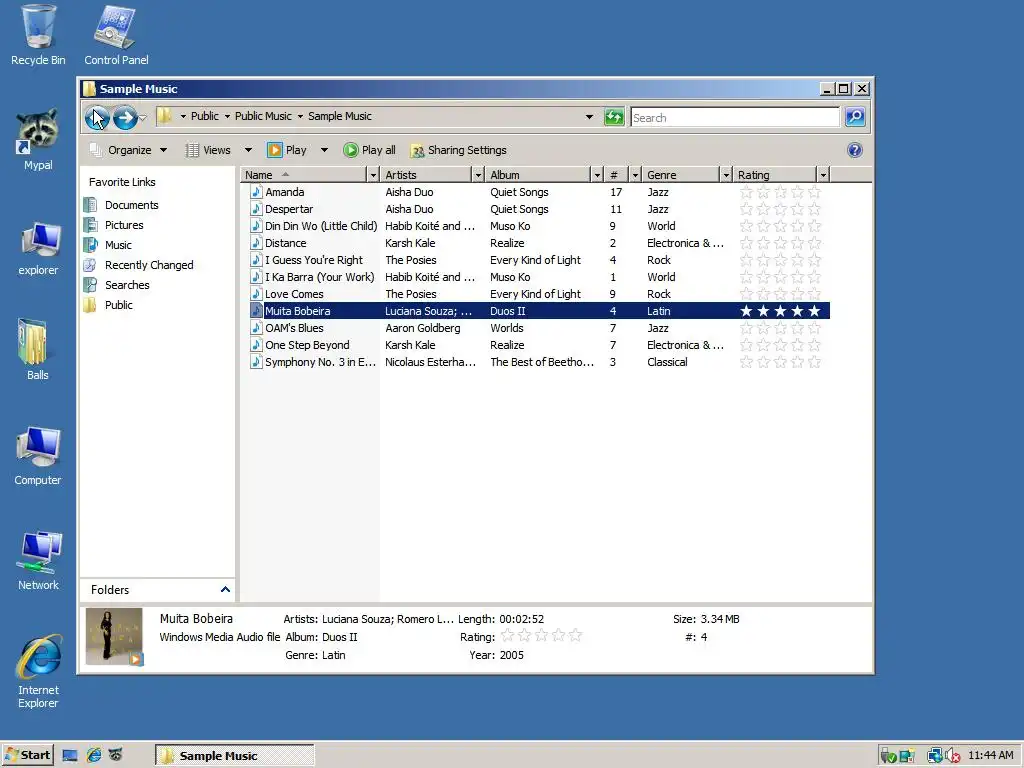
Task: Open the Album column filter dropdown
Action: click(597, 175)
